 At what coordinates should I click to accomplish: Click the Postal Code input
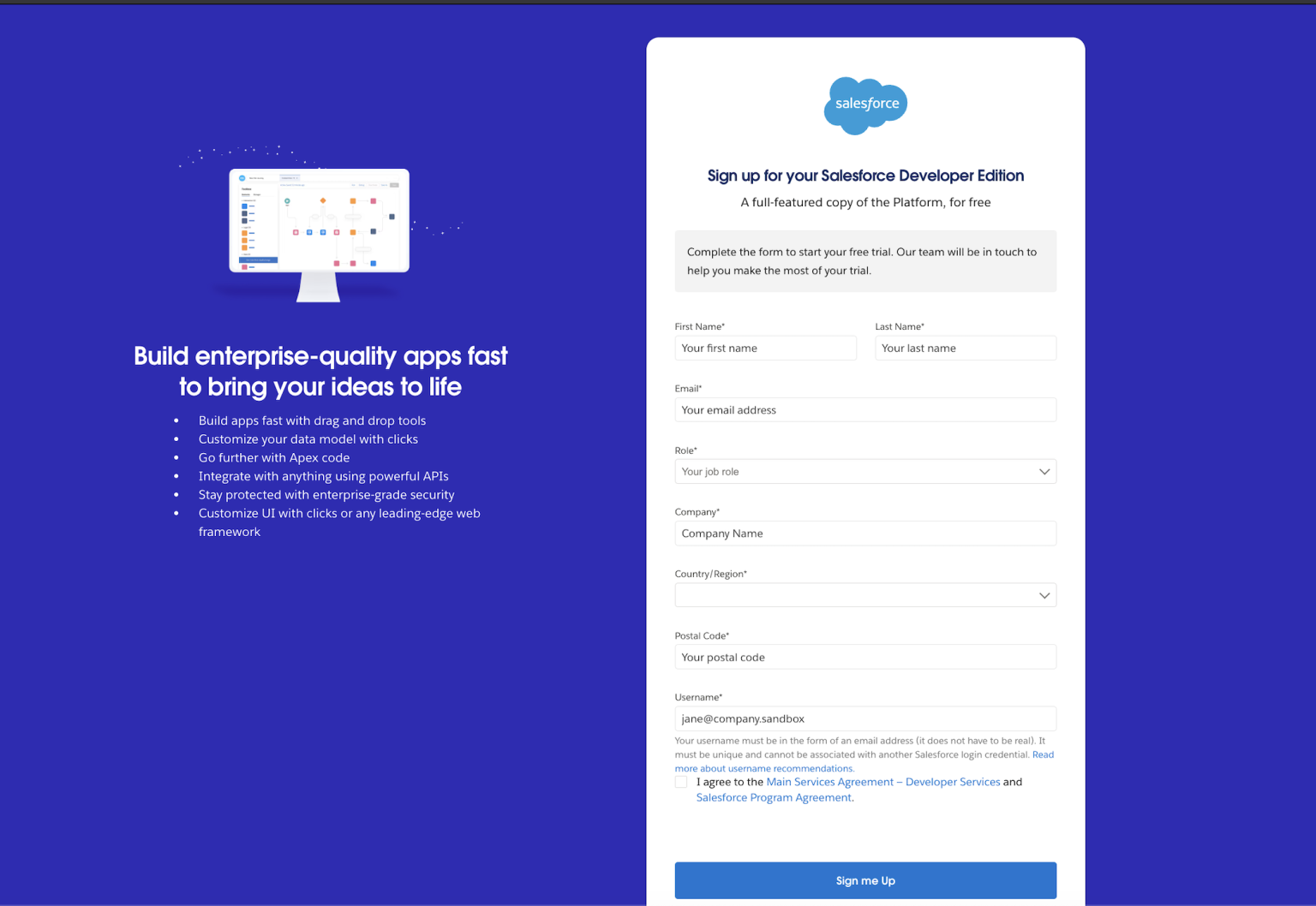pos(865,658)
